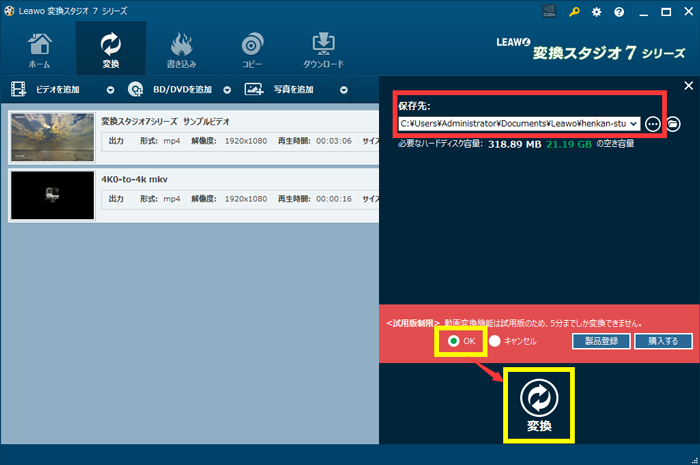Expand the ビデオを追加 dropdown arrow
This screenshot has height=465, width=700.
(110, 90)
